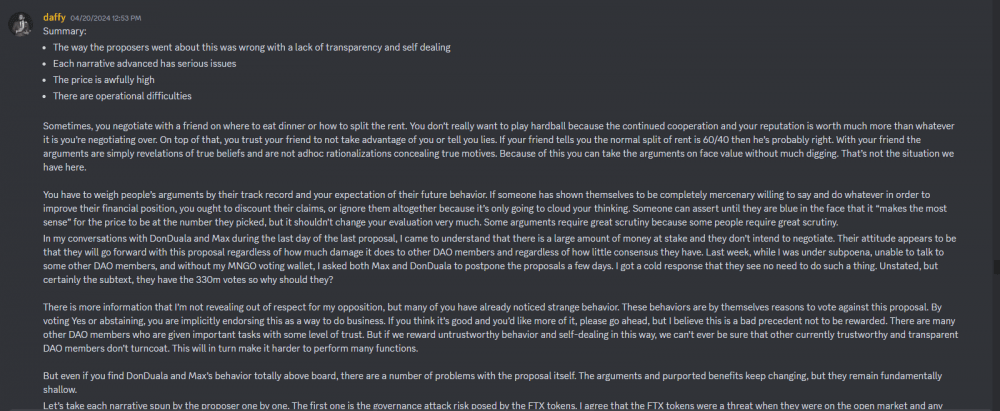Click the line 'shallow.' below the proposal paragraph

pos(59,389)
